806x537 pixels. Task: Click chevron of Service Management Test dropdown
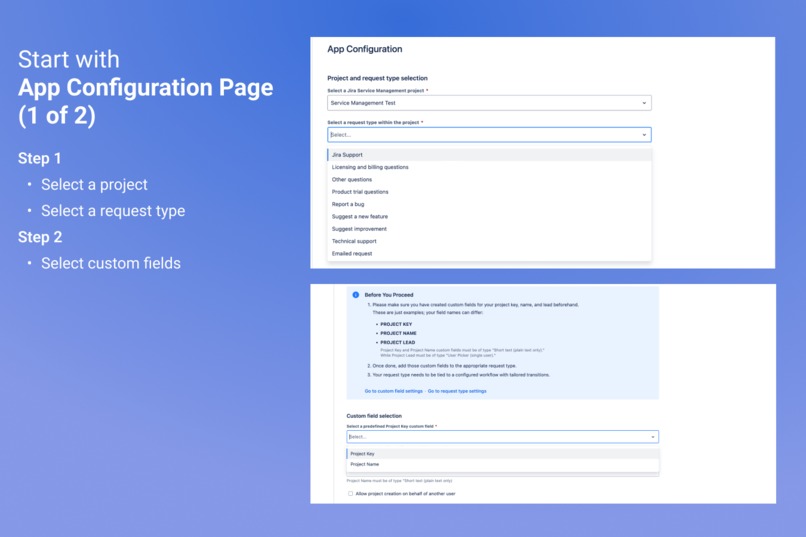[x=644, y=103]
